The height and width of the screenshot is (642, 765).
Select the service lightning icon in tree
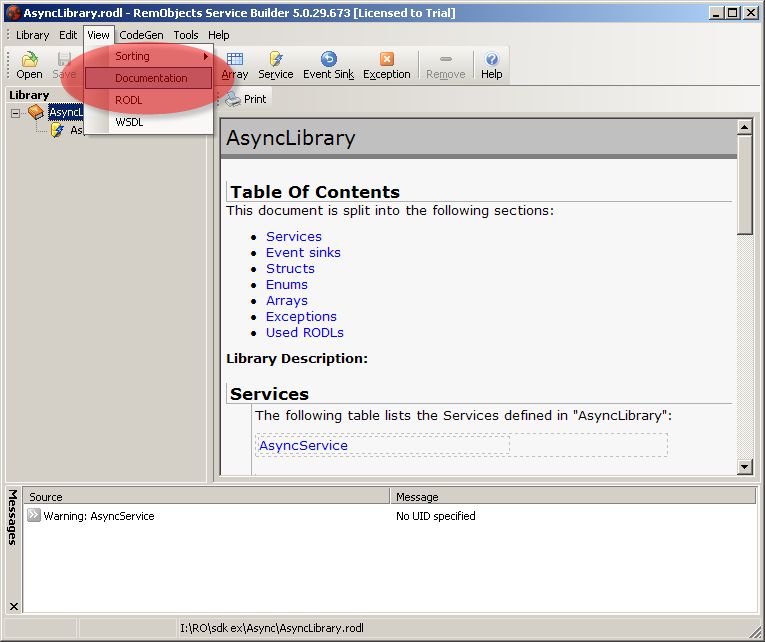click(57, 130)
